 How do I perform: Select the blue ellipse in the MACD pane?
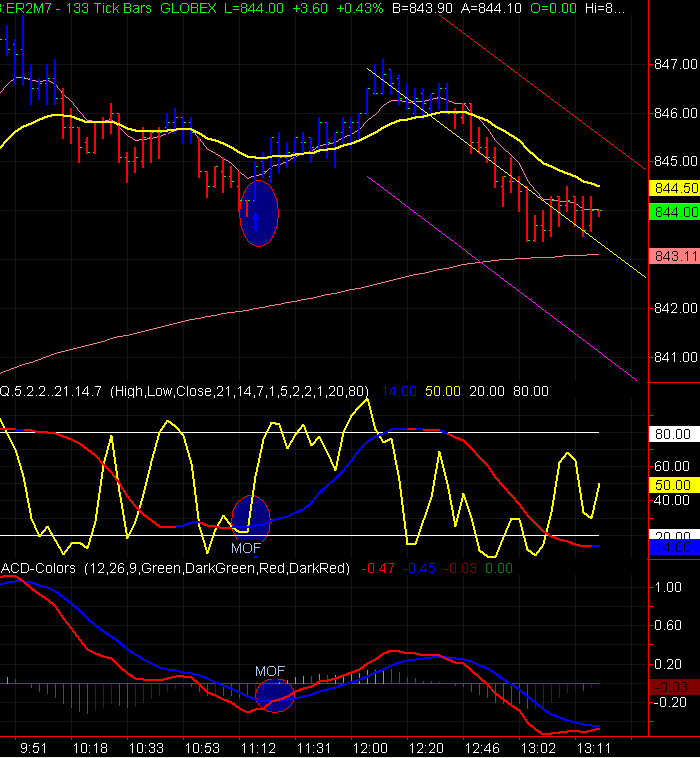(275, 696)
